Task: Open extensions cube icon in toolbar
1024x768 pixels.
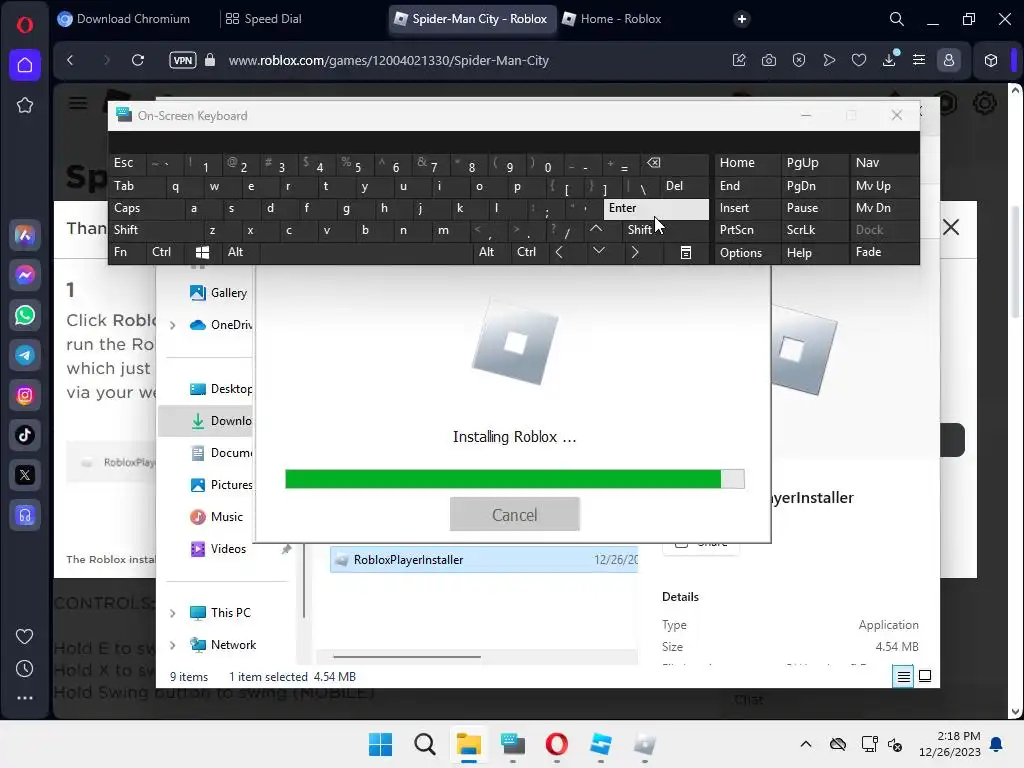Action: [x=991, y=60]
